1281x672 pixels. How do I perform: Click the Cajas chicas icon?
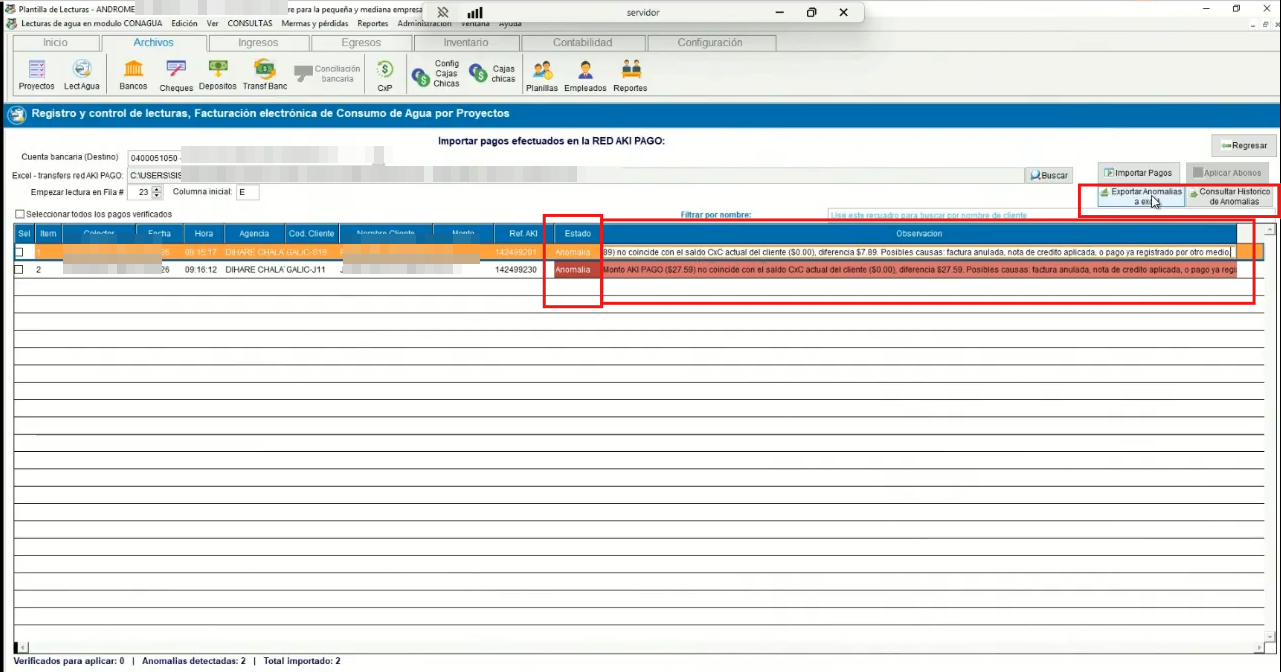click(493, 73)
